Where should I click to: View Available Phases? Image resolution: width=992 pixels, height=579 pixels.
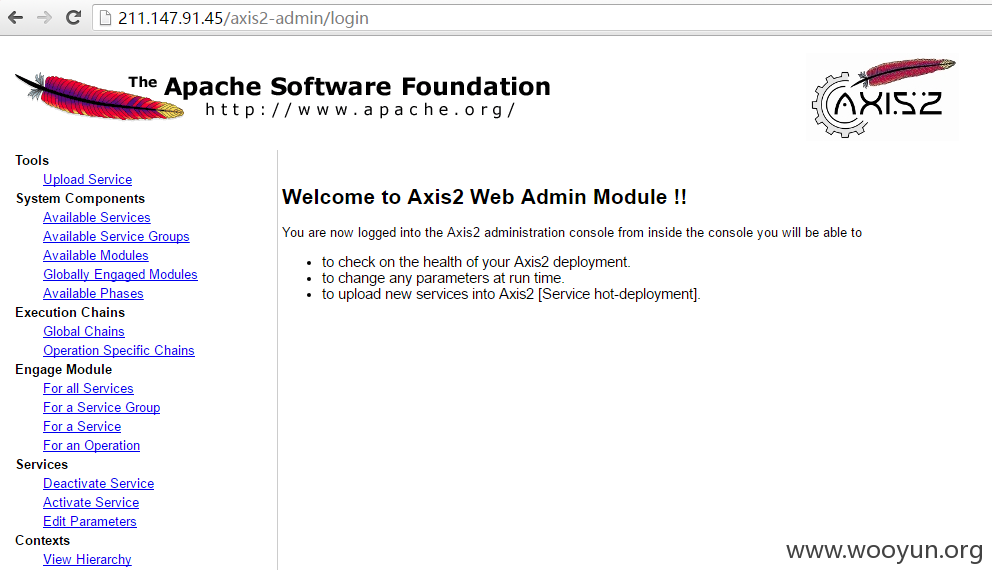tap(93, 294)
